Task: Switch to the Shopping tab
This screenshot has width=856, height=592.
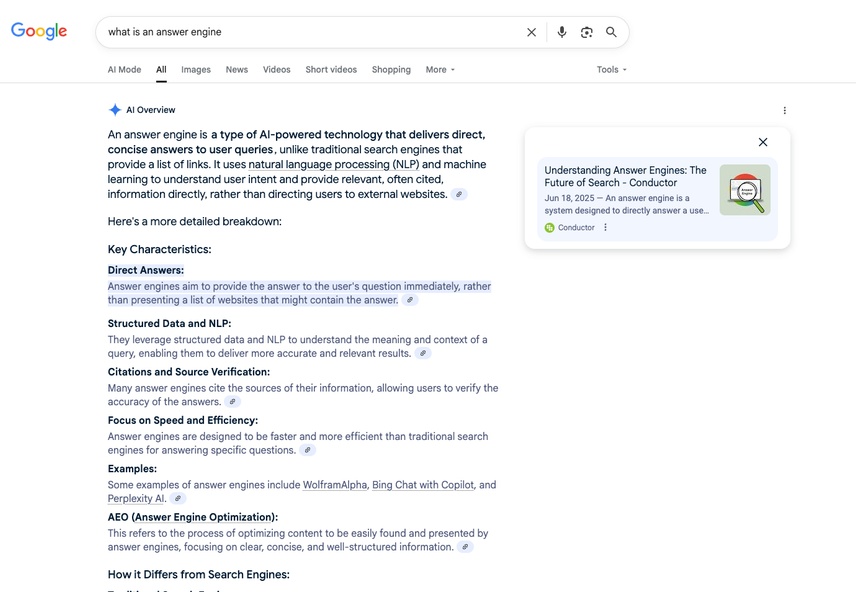Action: click(x=391, y=70)
